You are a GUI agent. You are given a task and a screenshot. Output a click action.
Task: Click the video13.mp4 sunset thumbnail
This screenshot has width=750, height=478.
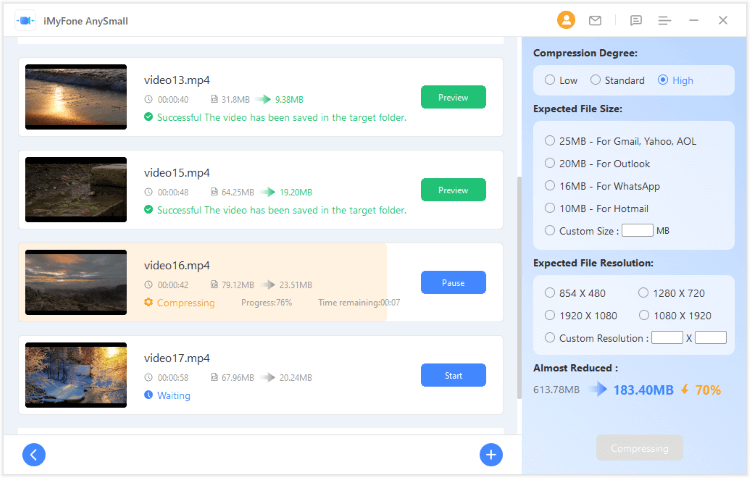[x=76, y=97]
